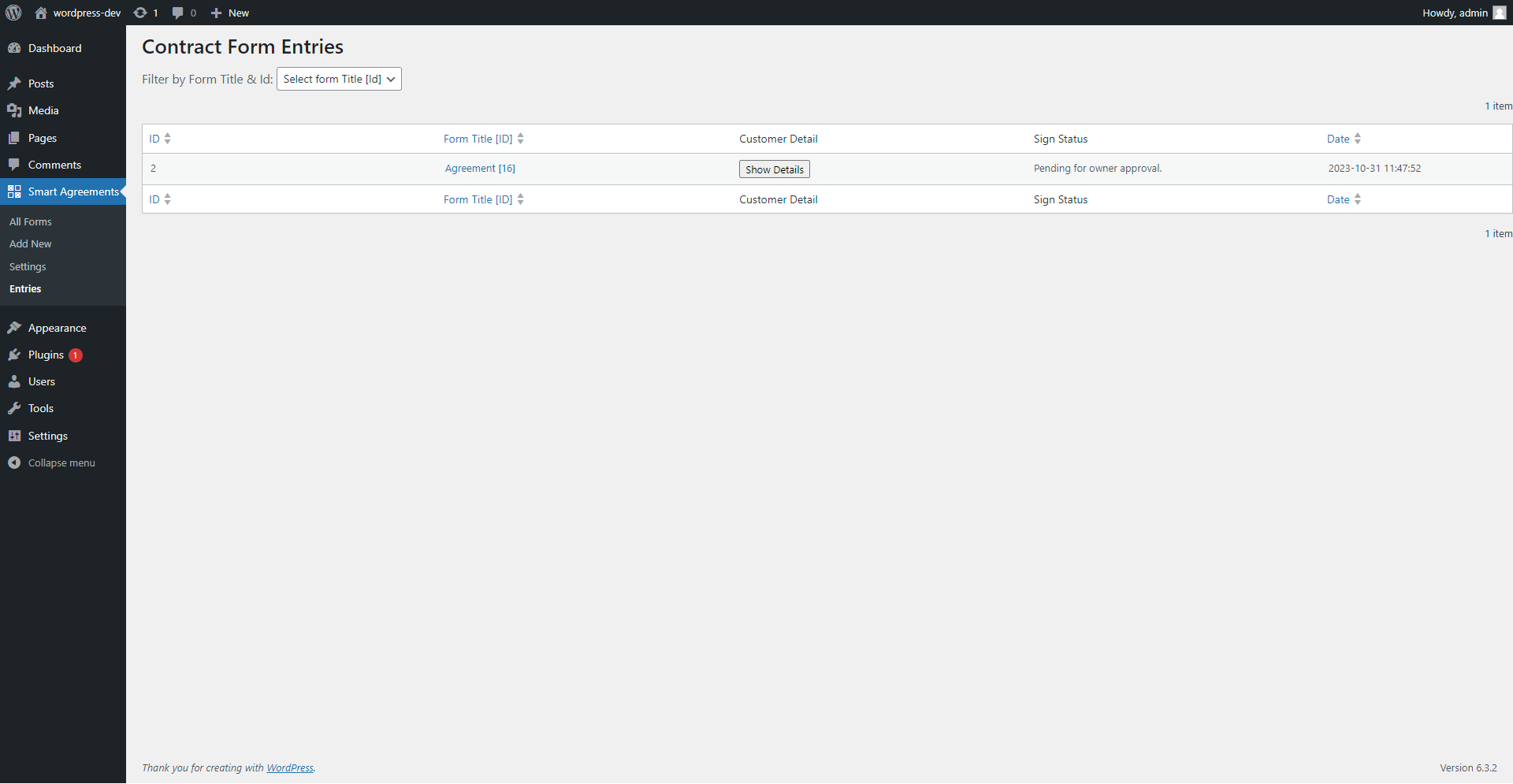Click entry ID 2 link

153,168
